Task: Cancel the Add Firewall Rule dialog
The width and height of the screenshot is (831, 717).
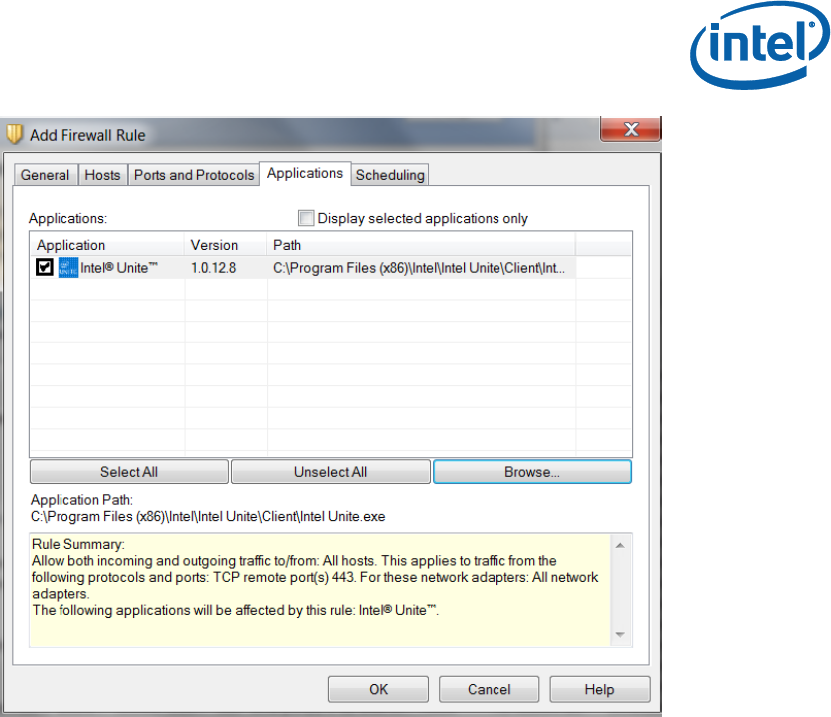Action: click(x=489, y=689)
